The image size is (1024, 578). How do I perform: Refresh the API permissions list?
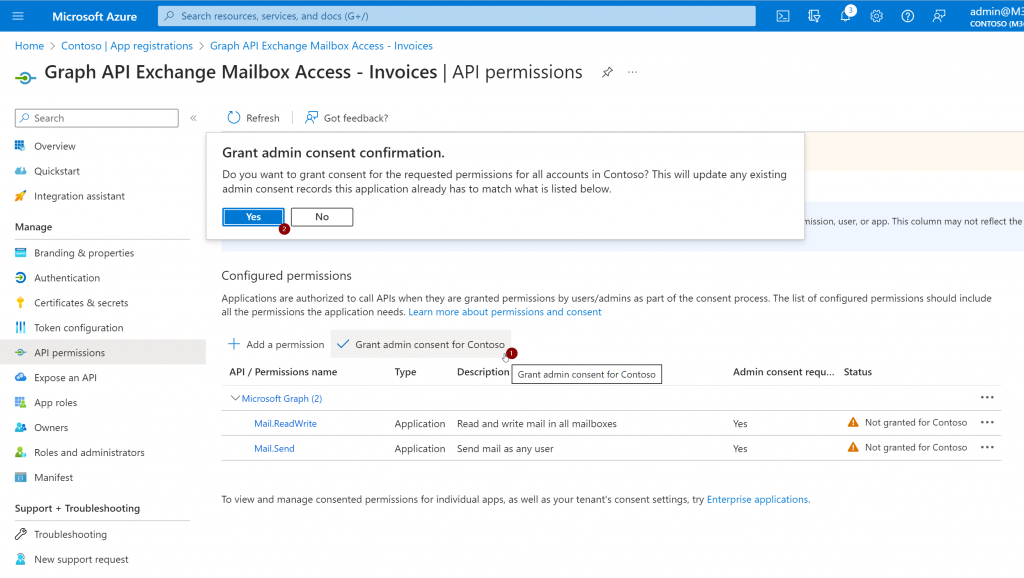click(x=253, y=118)
